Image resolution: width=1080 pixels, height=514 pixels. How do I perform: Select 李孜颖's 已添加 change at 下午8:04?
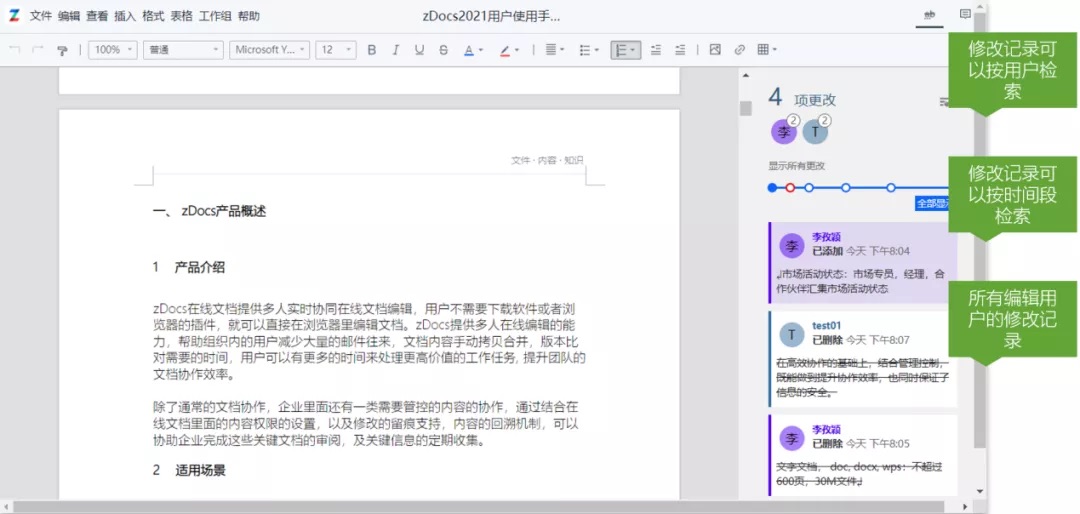862,263
